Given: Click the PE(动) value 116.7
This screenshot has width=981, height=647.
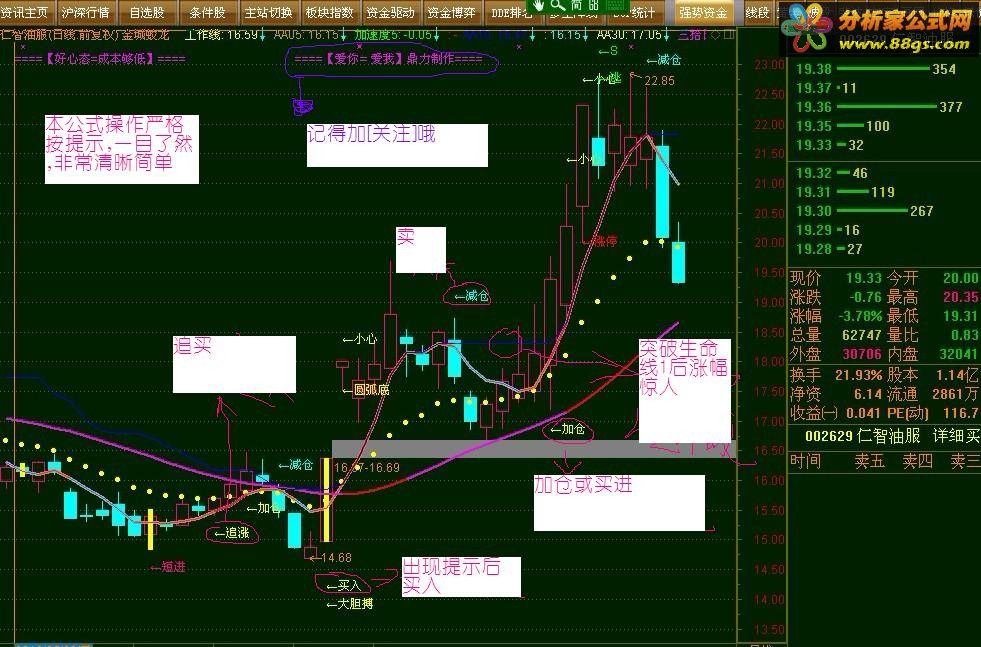Looking at the screenshot, I should (961, 414).
